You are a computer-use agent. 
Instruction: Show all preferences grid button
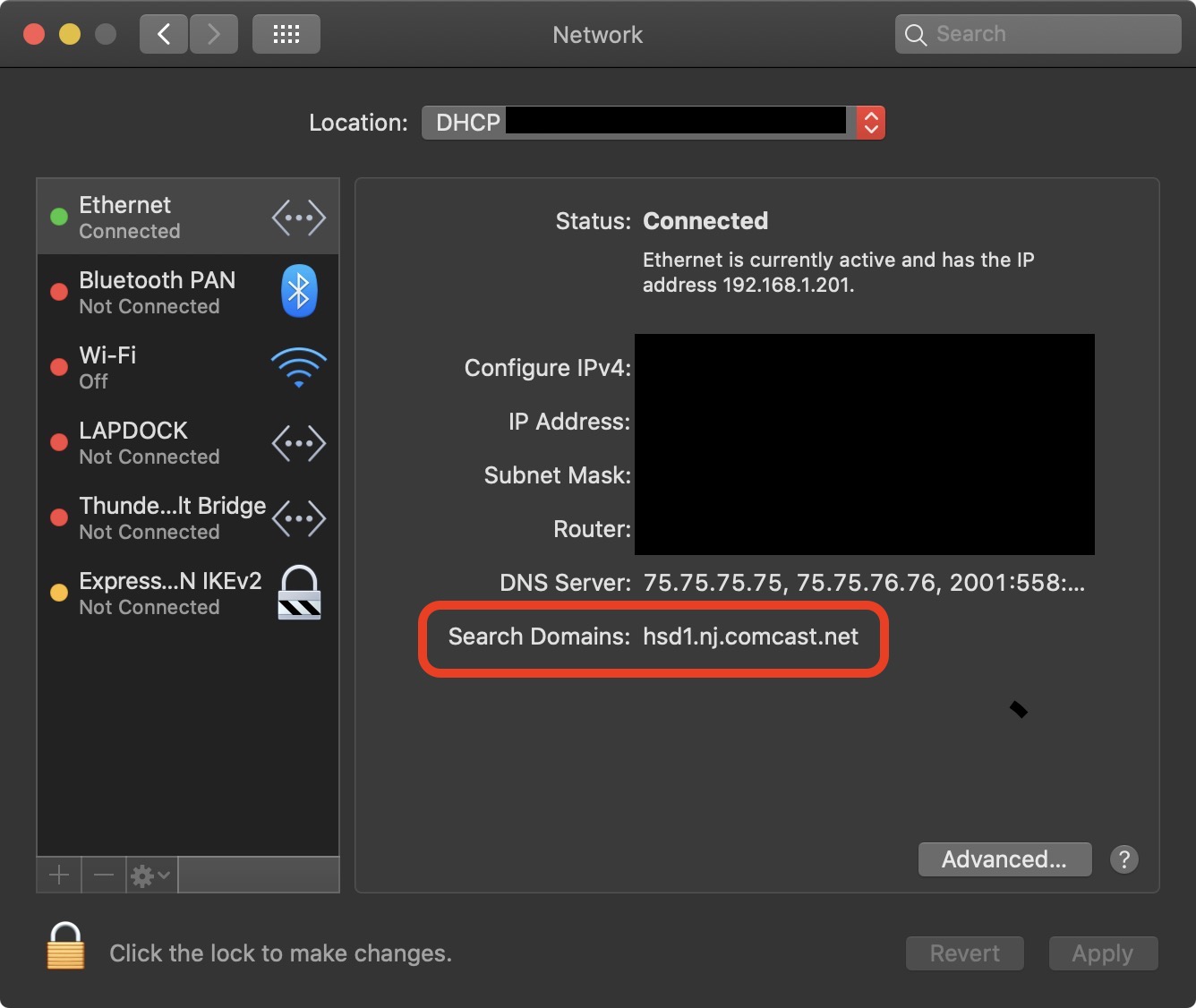(x=286, y=35)
